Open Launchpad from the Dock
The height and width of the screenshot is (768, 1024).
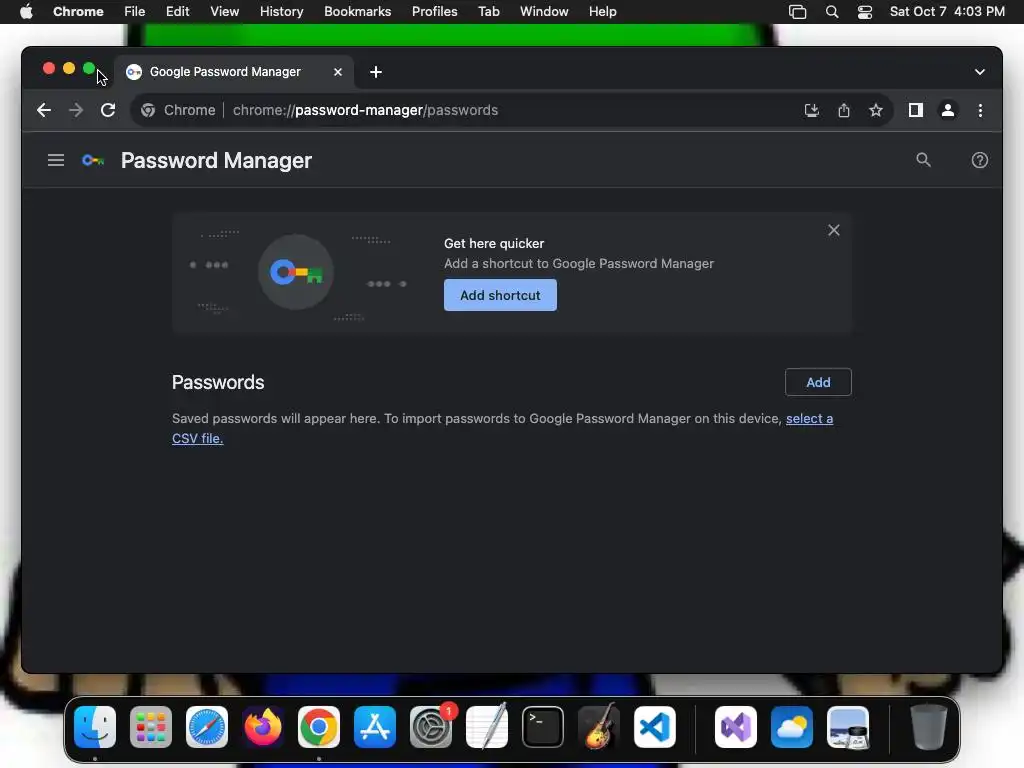151,727
